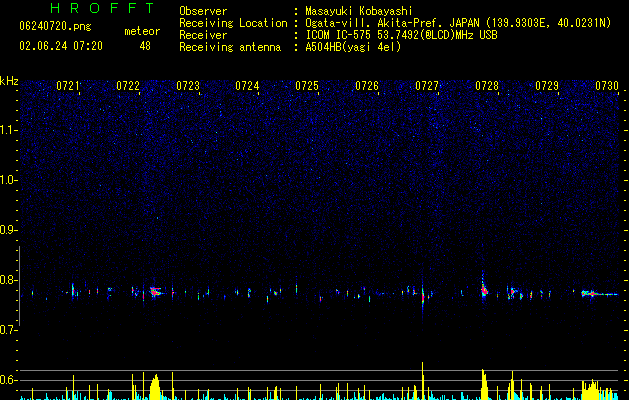The height and width of the screenshot is (400, 629).
Task: Click the 1.0 kHz axis label
Action: pos(9,180)
